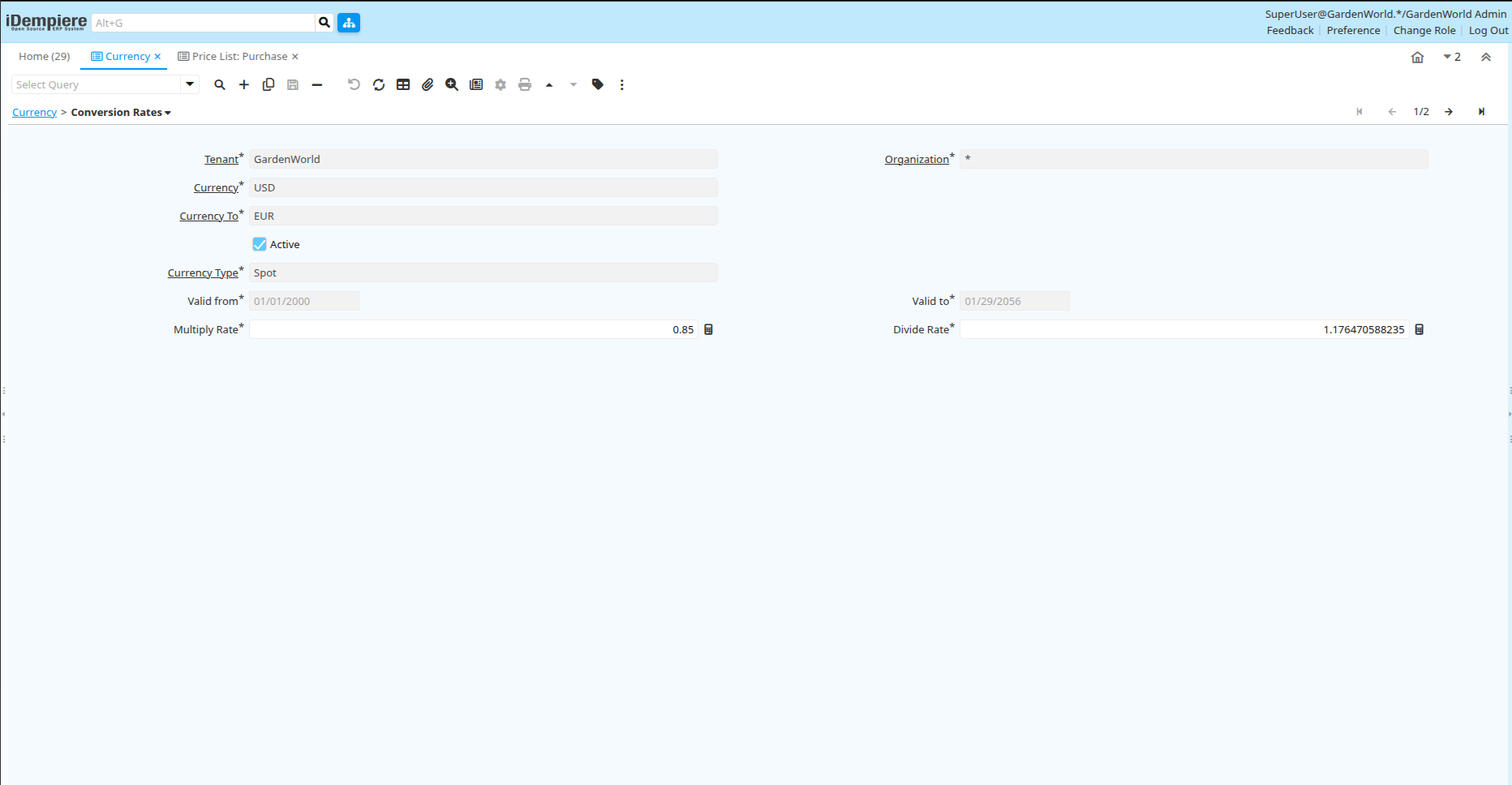This screenshot has height=785, width=1512.
Task: Click the Currency breadcrumb link
Action: tap(34, 113)
